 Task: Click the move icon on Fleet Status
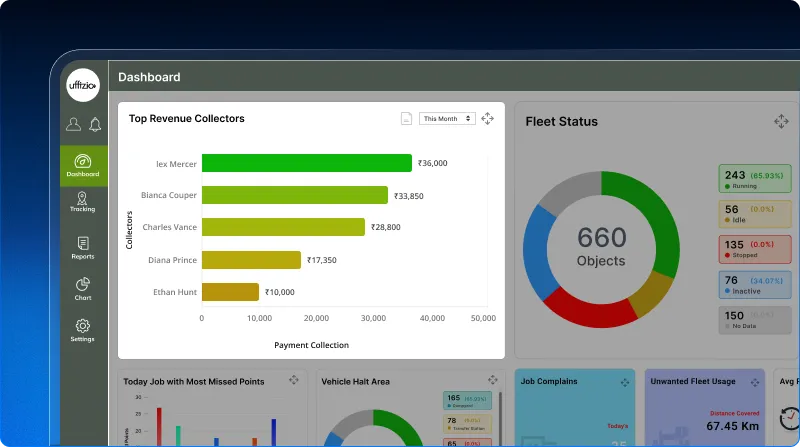point(781,121)
